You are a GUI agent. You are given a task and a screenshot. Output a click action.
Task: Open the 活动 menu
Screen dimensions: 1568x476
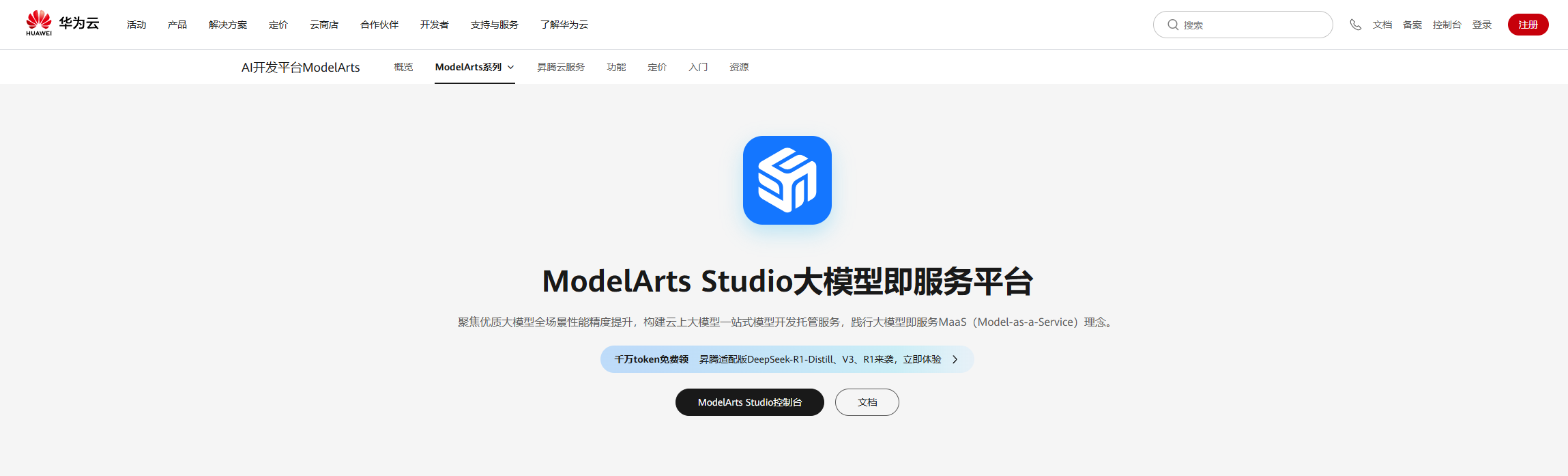pyautogui.click(x=136, y=25)
